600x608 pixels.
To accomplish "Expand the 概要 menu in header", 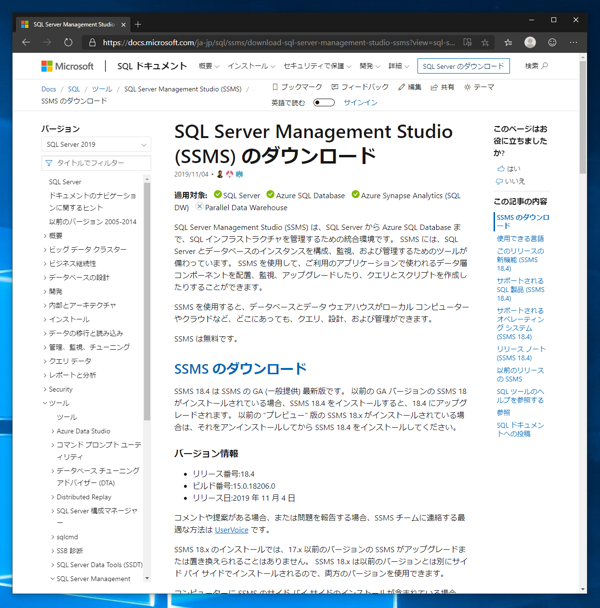I will 209,66.
